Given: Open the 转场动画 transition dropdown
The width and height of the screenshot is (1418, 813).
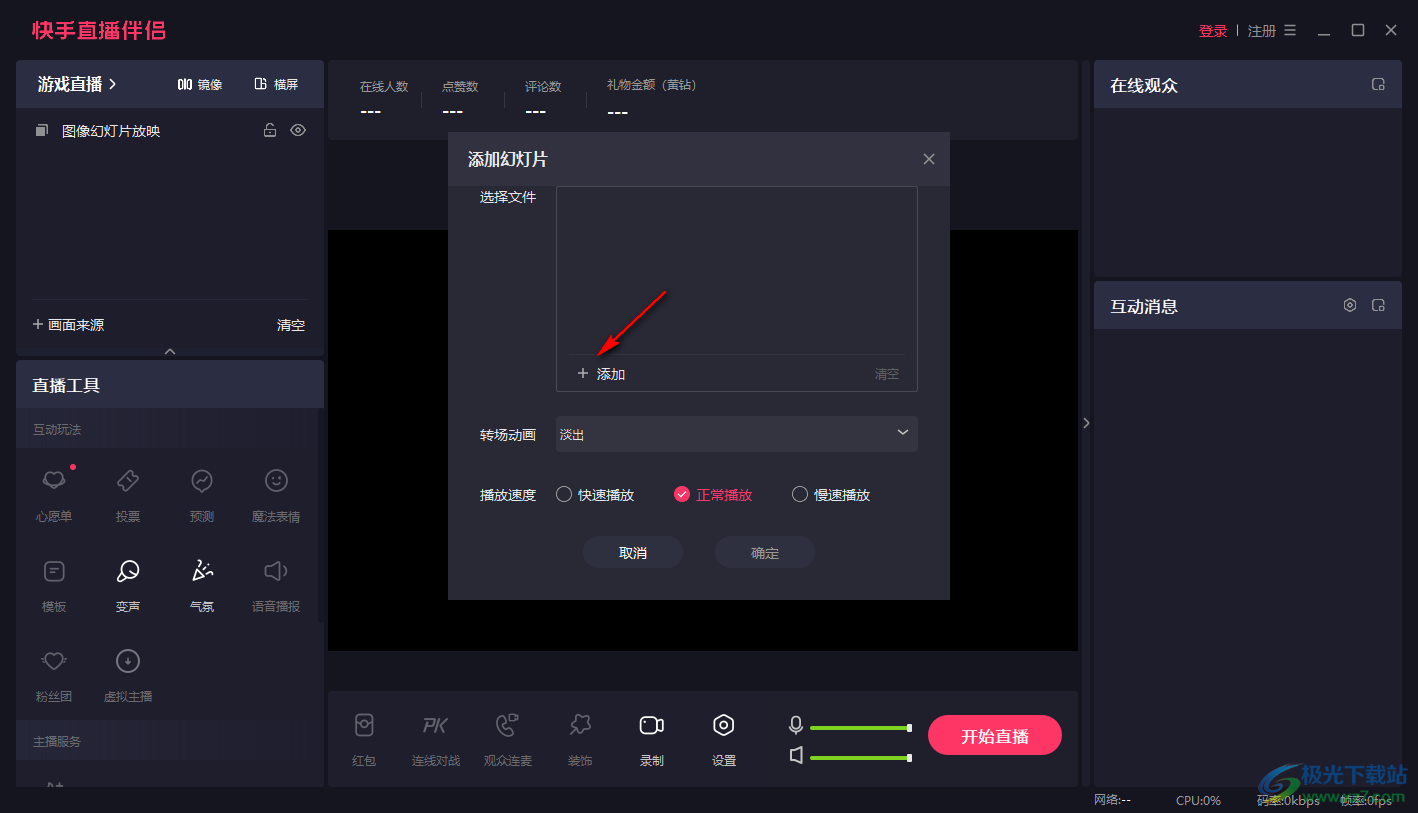Looking at the screenshot, I should click(737, 434).
